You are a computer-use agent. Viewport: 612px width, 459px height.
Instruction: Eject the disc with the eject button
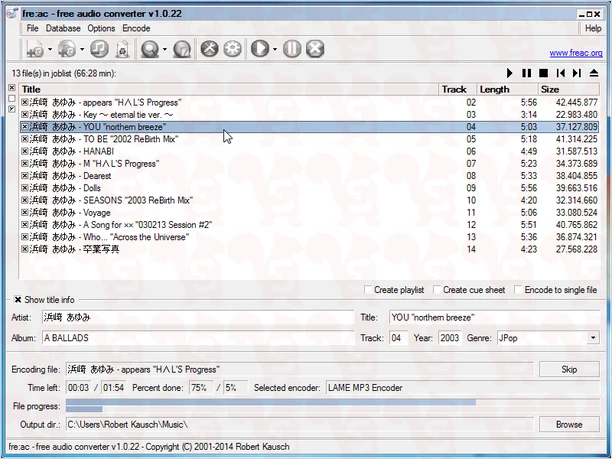click(x=594, y=73)
